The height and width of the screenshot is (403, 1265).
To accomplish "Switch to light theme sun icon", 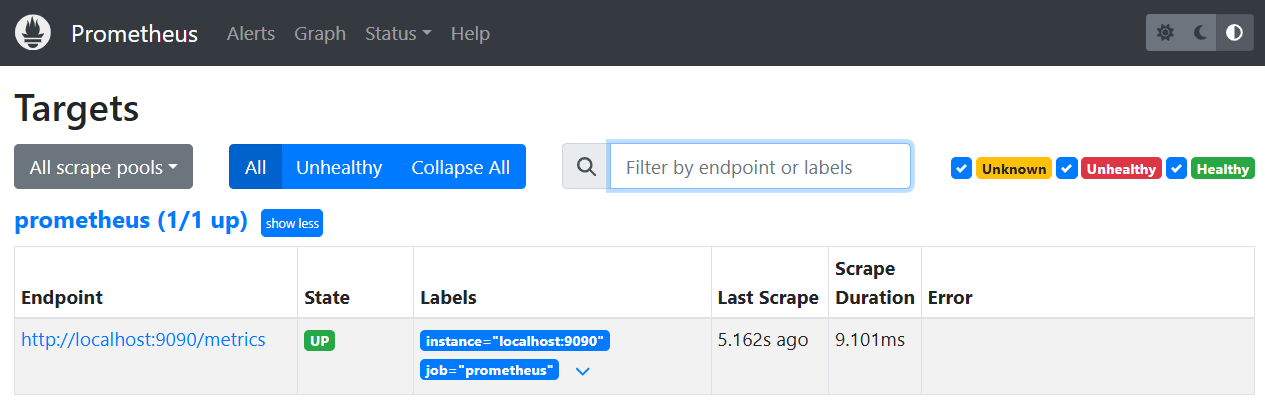I will (x=1165, y=33).
